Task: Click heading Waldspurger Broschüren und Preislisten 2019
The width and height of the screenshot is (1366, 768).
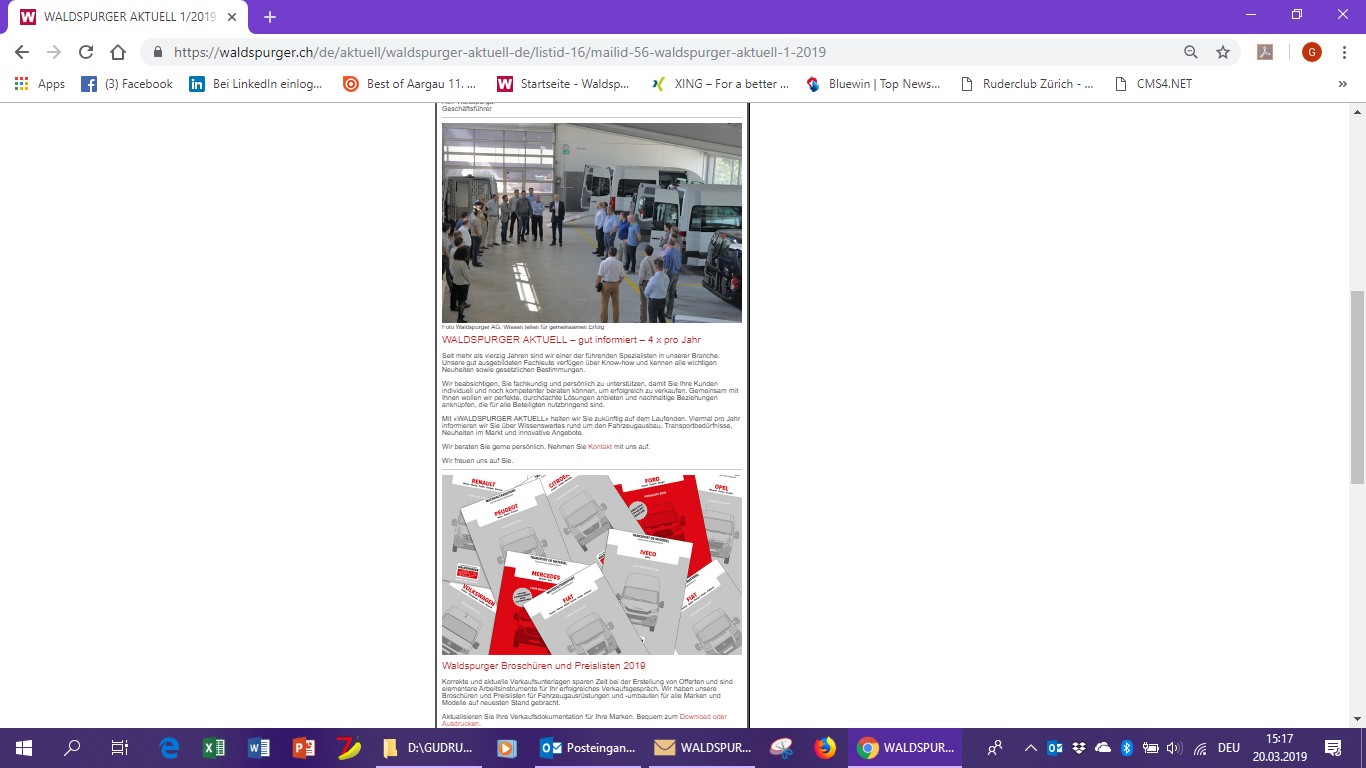Action: 543,665
